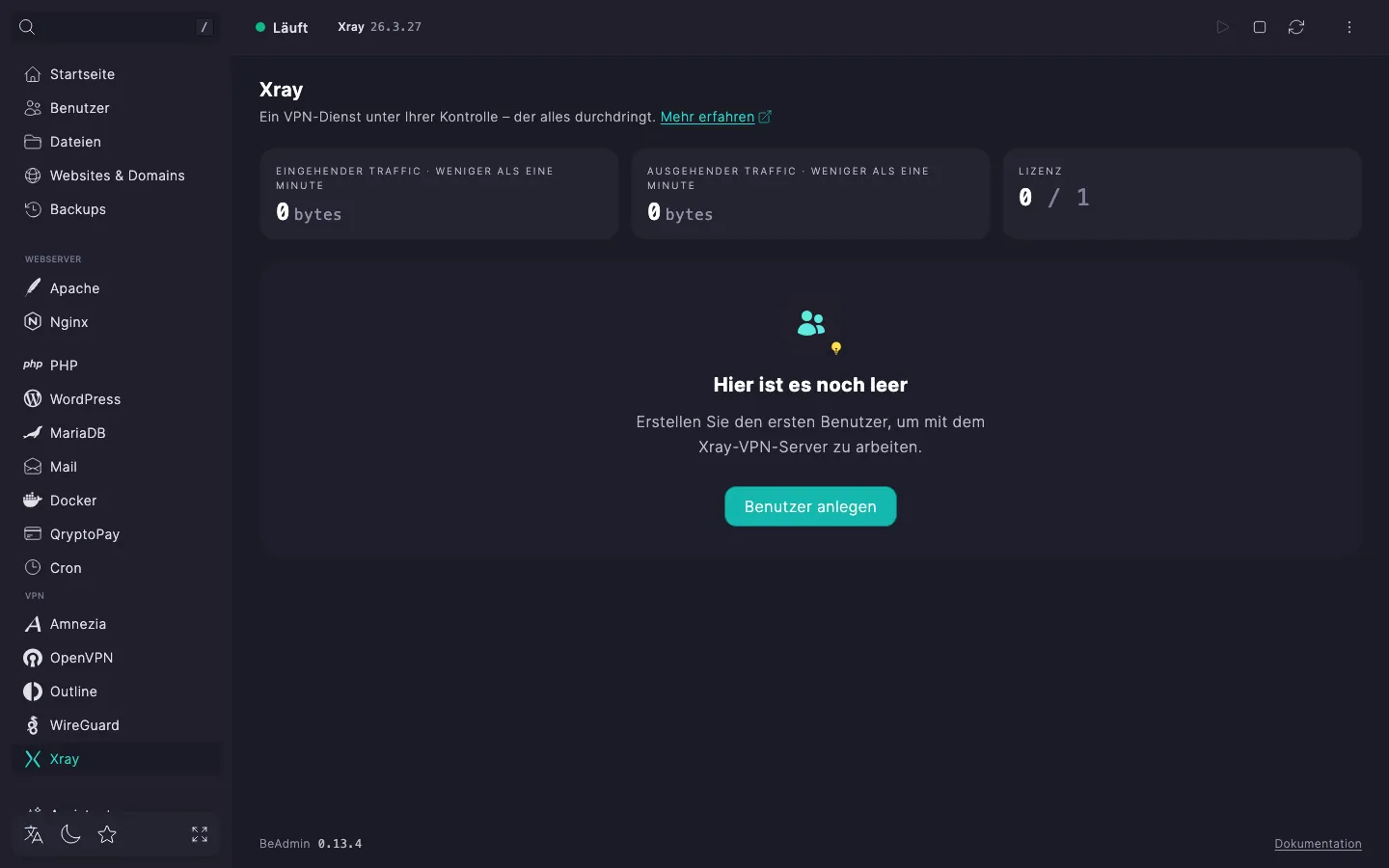This screenshot has width=1389, height=868.
Task: Select Apache webserver entry
Action: [116, 288]
